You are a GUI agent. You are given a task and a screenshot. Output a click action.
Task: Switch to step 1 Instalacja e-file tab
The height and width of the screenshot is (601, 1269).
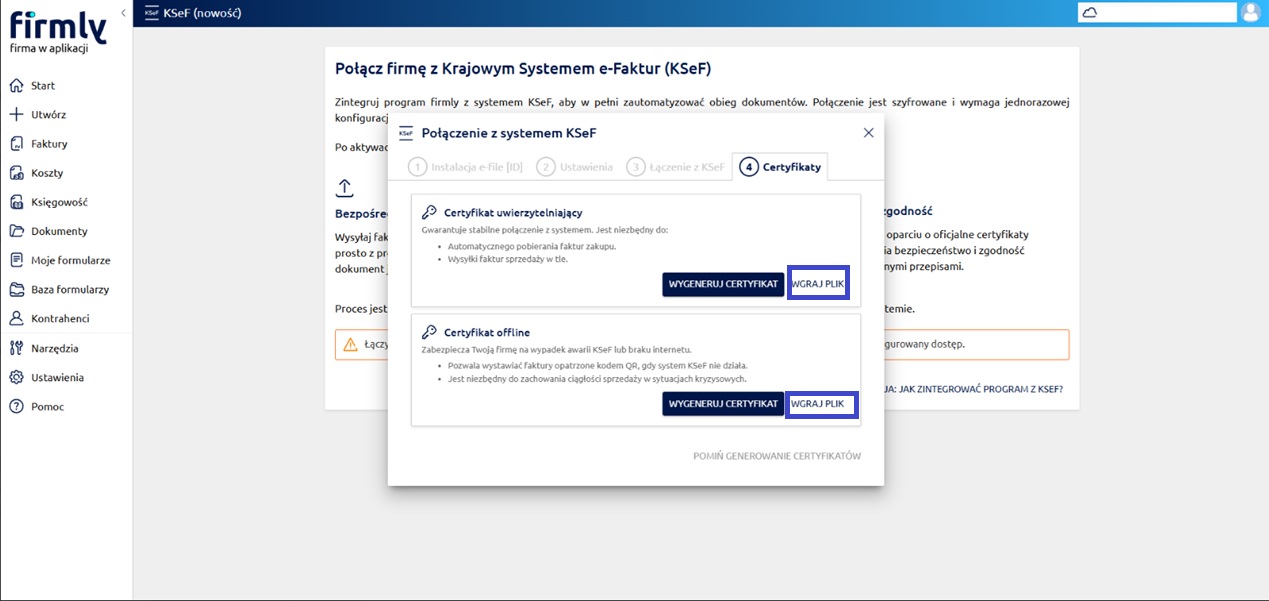[x=466, y=167]
